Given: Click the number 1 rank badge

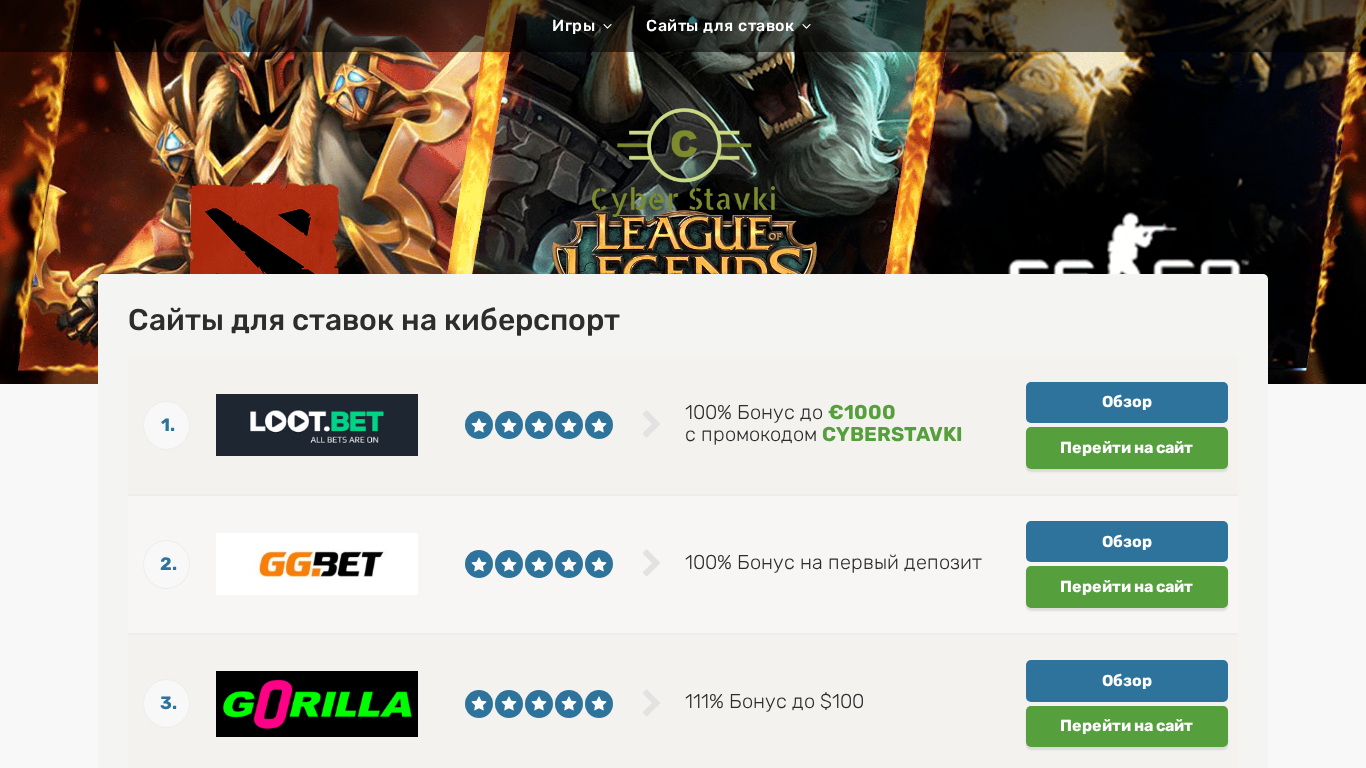Looking at the screenshot, I should coord(167,425).
